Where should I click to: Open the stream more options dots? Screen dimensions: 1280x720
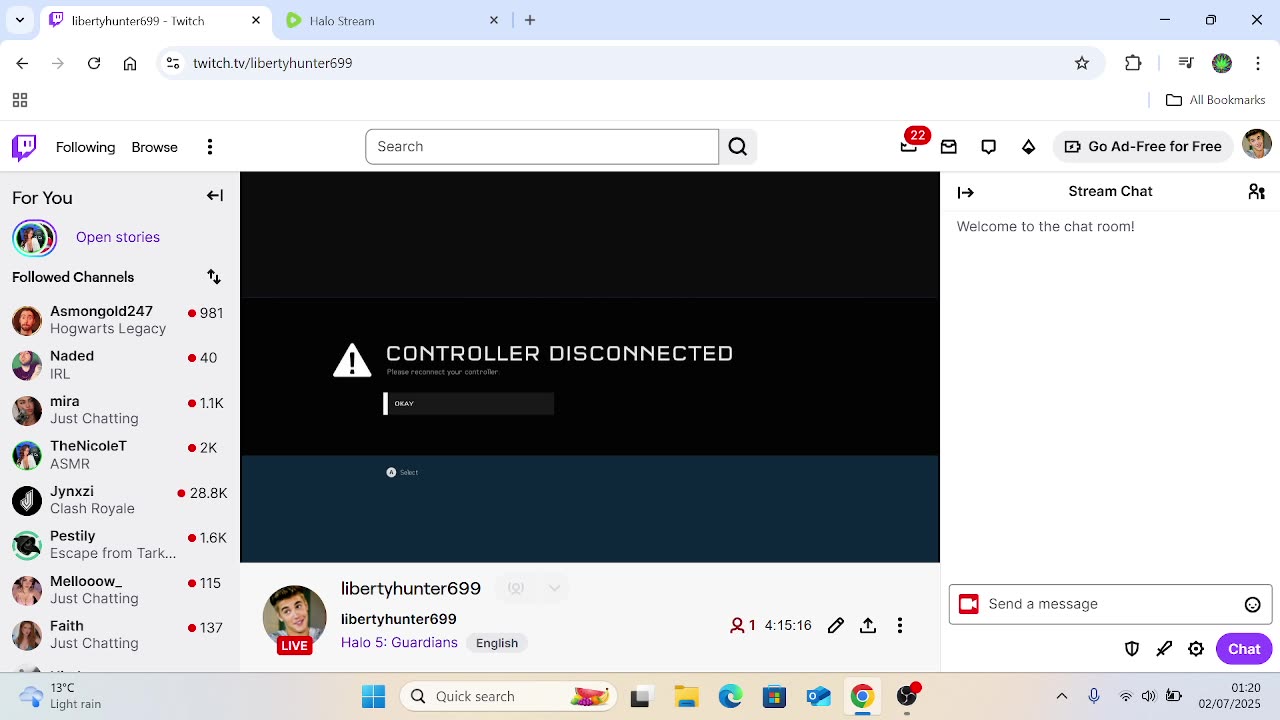point(900,626)
